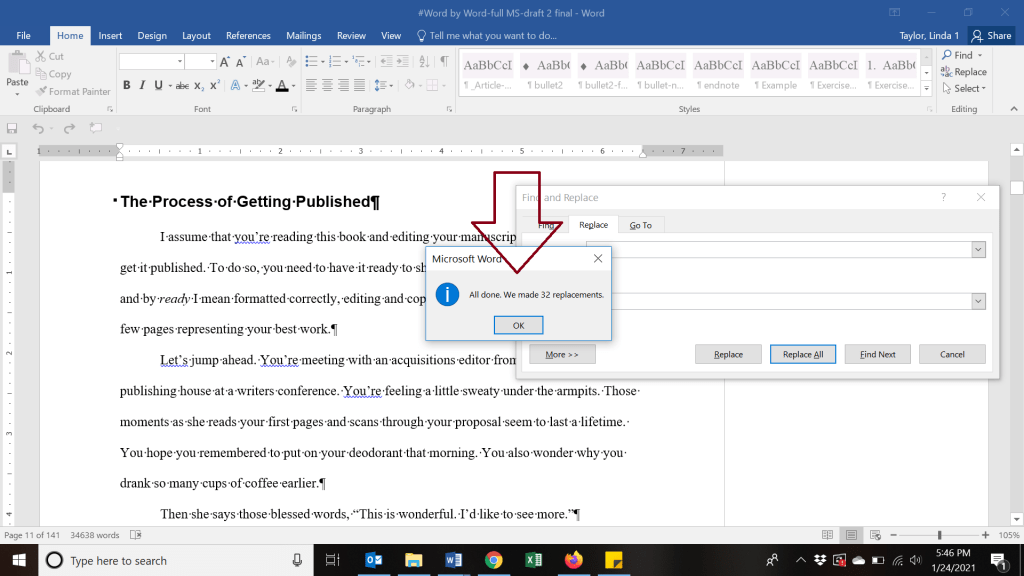The height and width of the screenshot is (576, 1024).
Task: Click OK in the Microsoft Word dialog
Action: tap(518, 325)
